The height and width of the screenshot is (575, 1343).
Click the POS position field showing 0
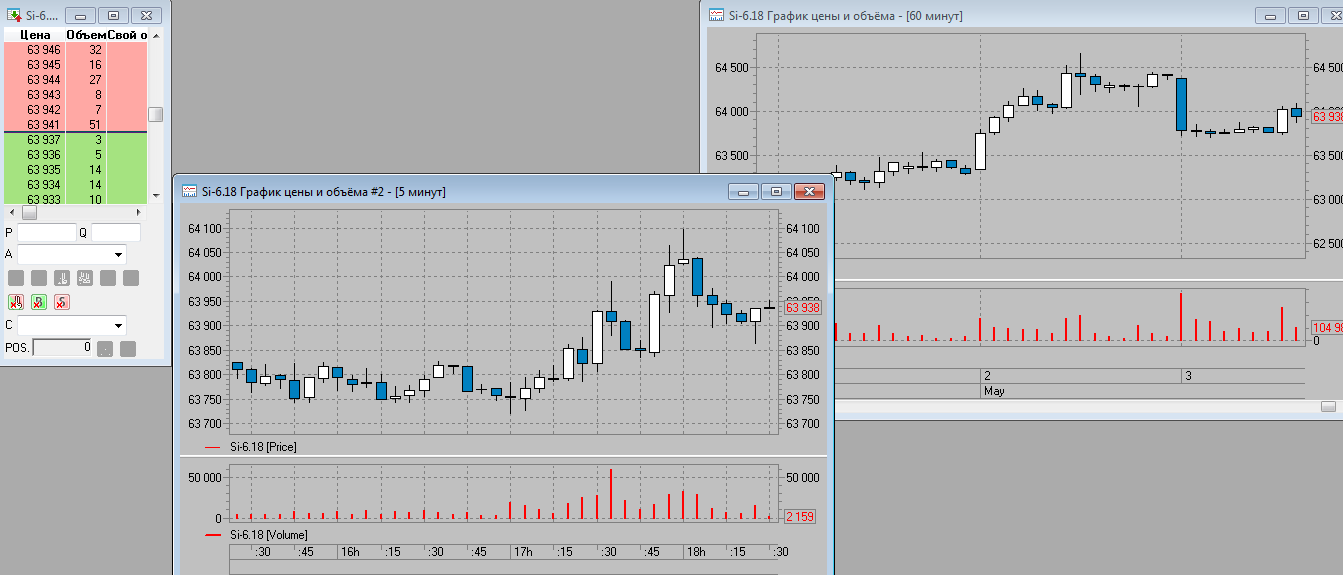(x=62, y=348)
